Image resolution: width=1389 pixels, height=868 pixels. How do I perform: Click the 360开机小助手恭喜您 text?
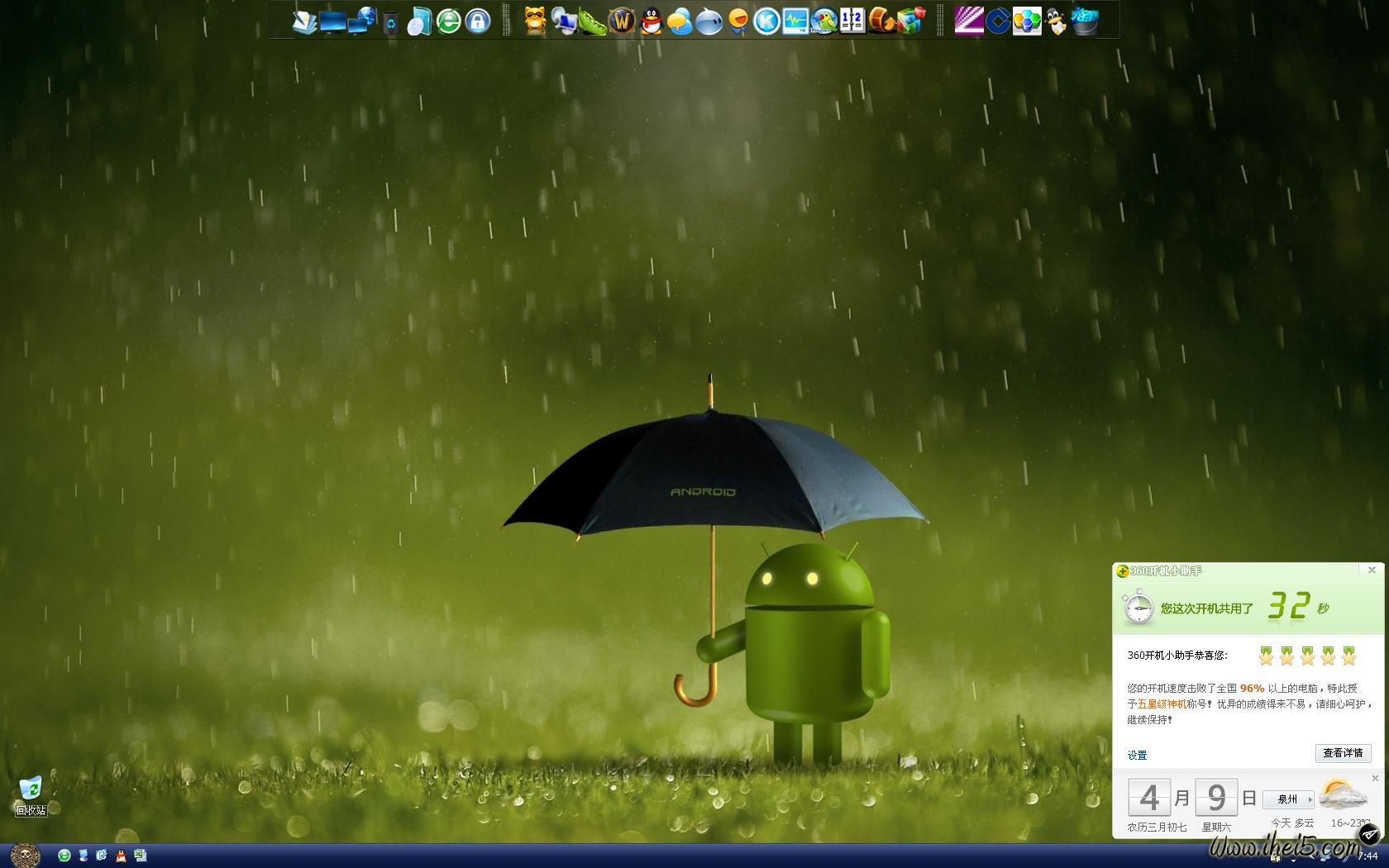pos(1177,656)
